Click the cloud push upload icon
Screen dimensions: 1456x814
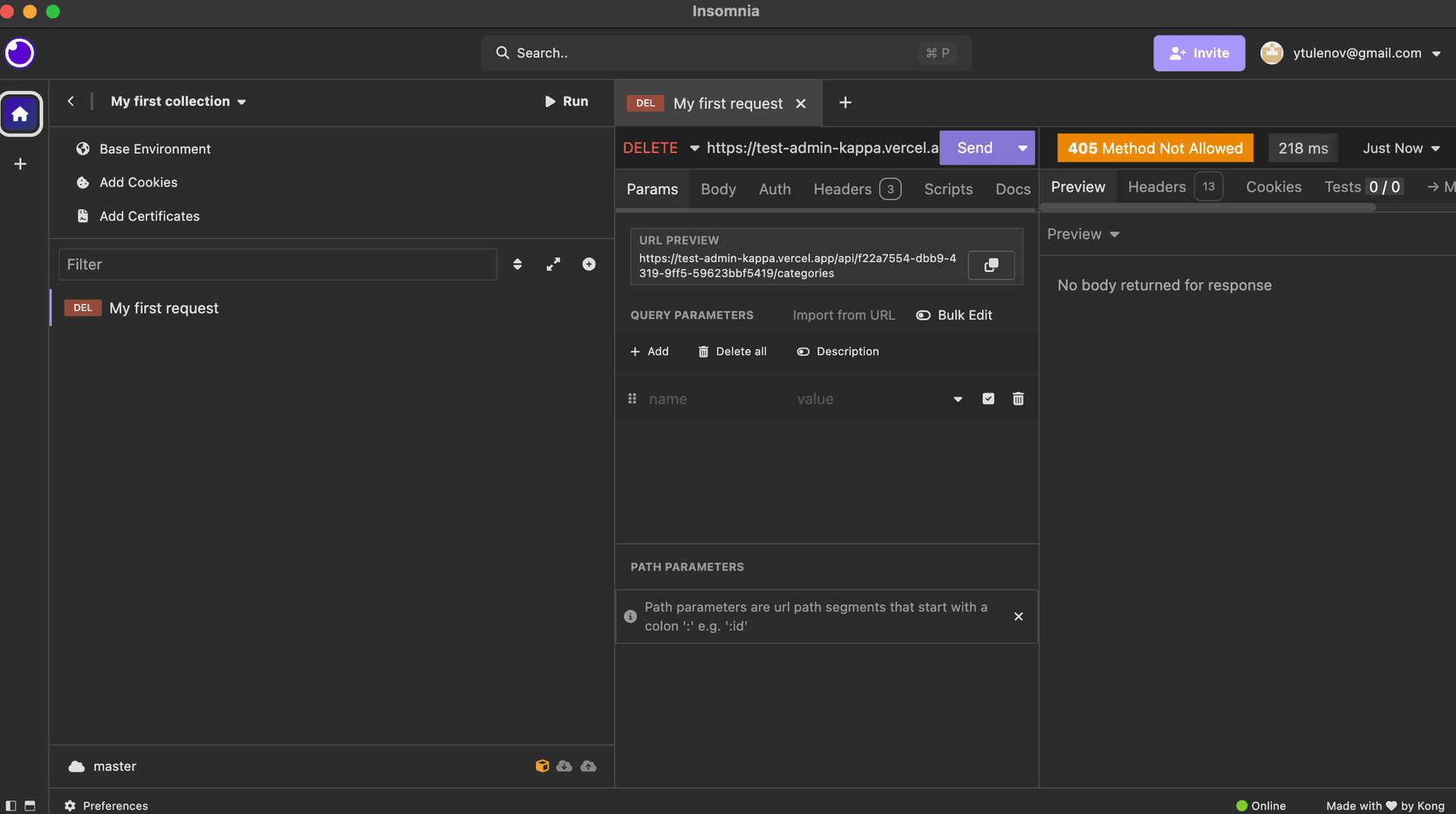(588, 766)
